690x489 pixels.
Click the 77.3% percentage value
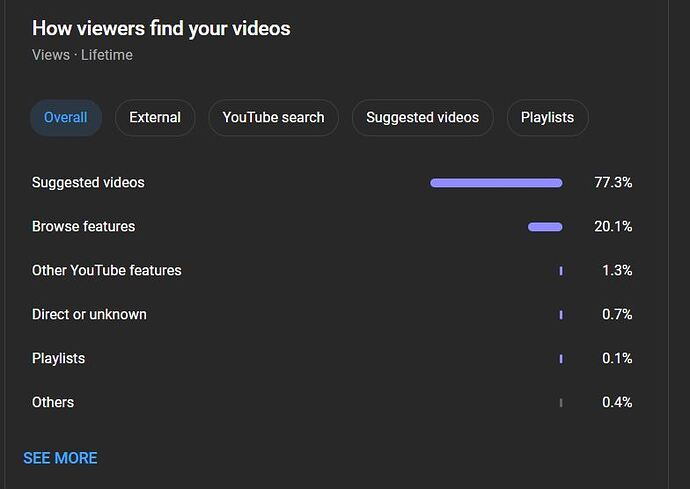pyautogui.click(x=613, y=182)
